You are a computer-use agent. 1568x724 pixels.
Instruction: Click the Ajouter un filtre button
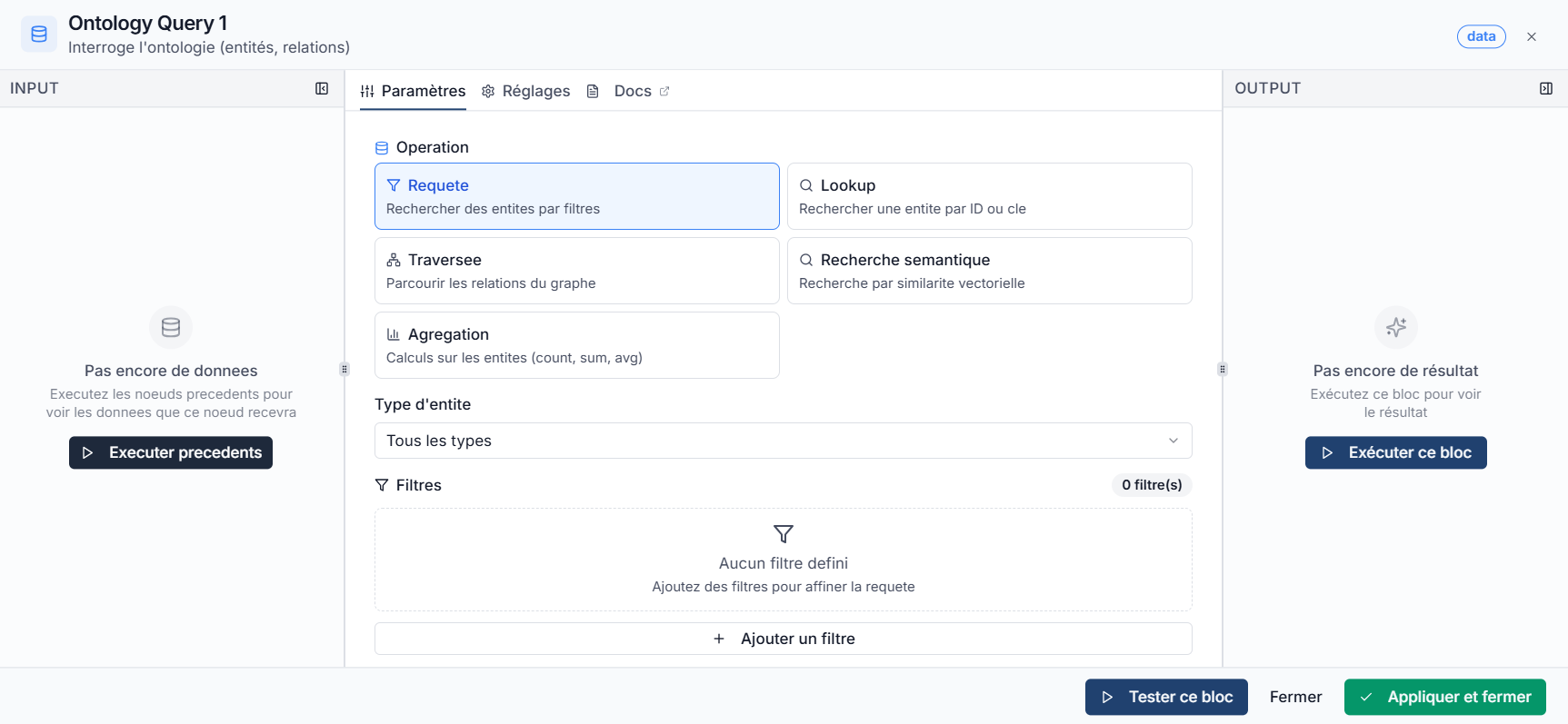(x=783, y=639)
